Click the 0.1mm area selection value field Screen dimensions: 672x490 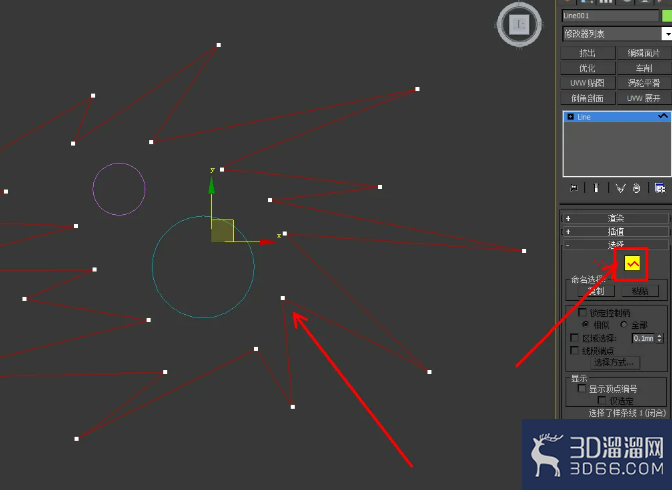(x=643, y=338)
